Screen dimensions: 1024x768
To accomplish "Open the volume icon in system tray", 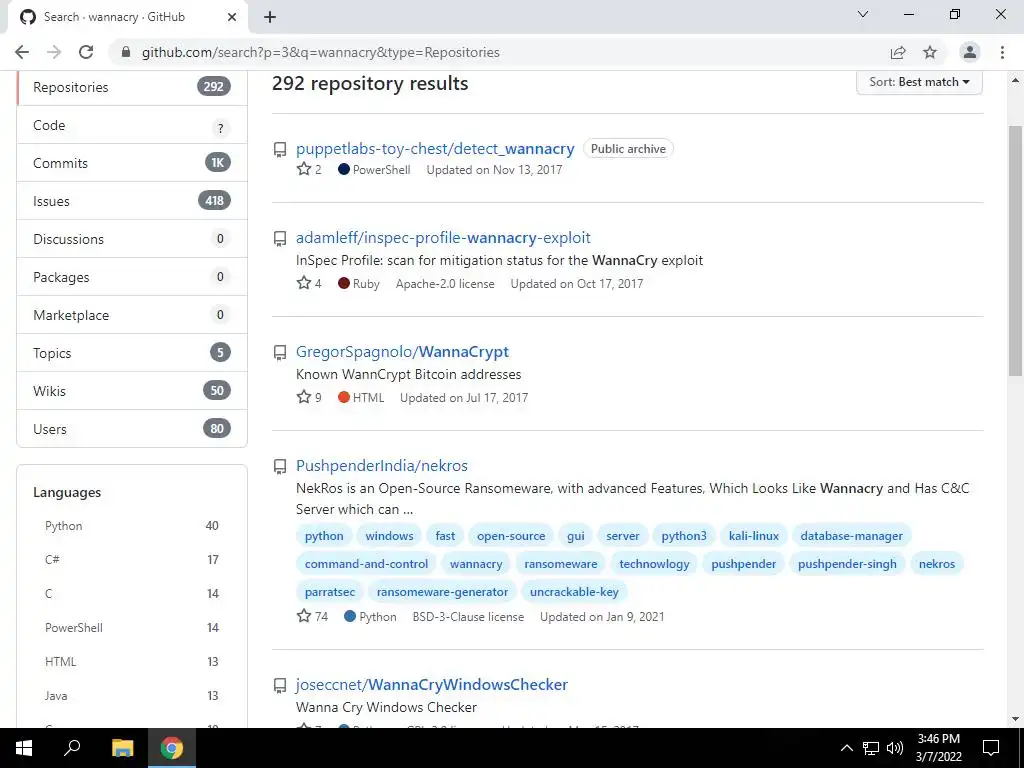I will click(895, 748).
